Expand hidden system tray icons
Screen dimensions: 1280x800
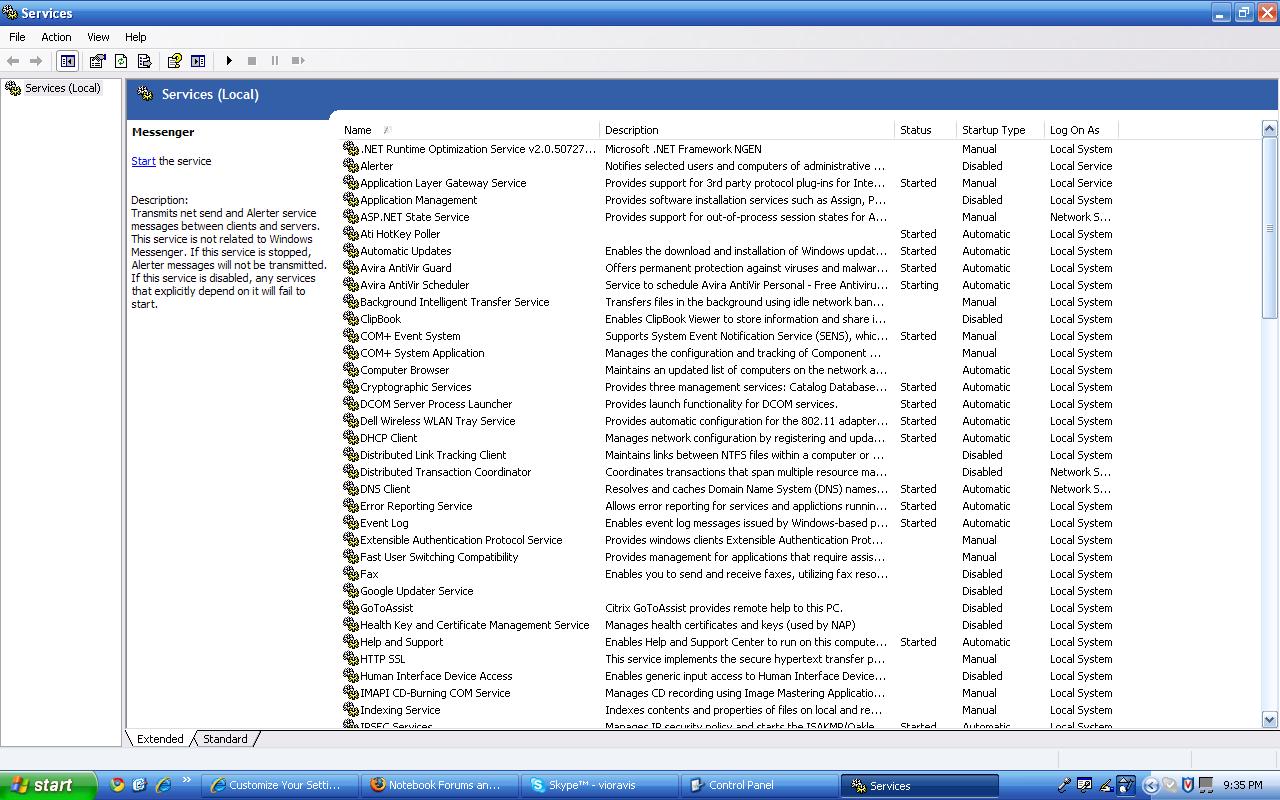click(1149, 785)
